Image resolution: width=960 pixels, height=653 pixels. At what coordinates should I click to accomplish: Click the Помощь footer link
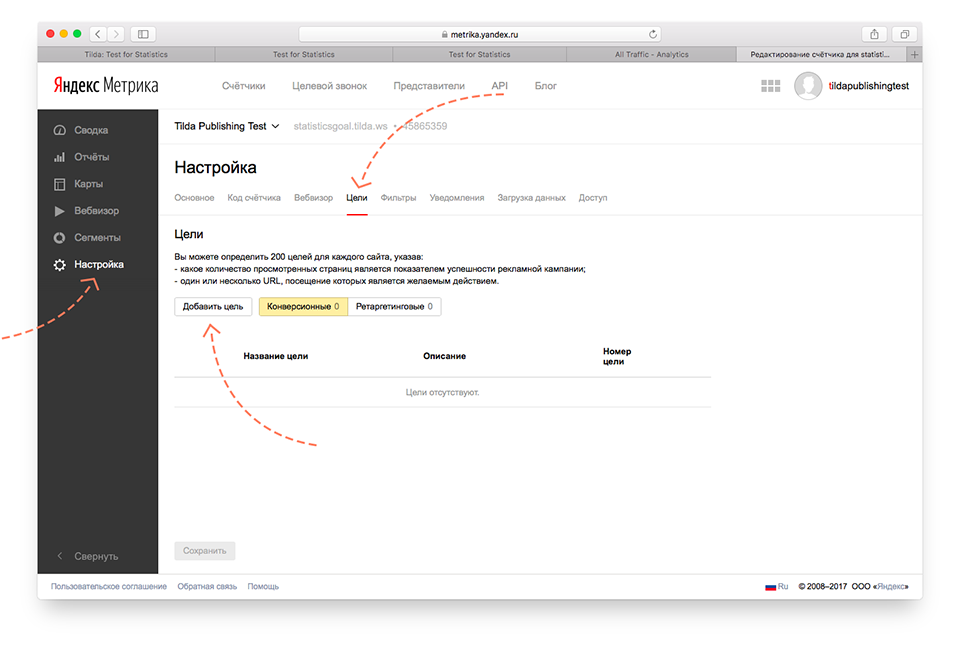tap(263, 586)
